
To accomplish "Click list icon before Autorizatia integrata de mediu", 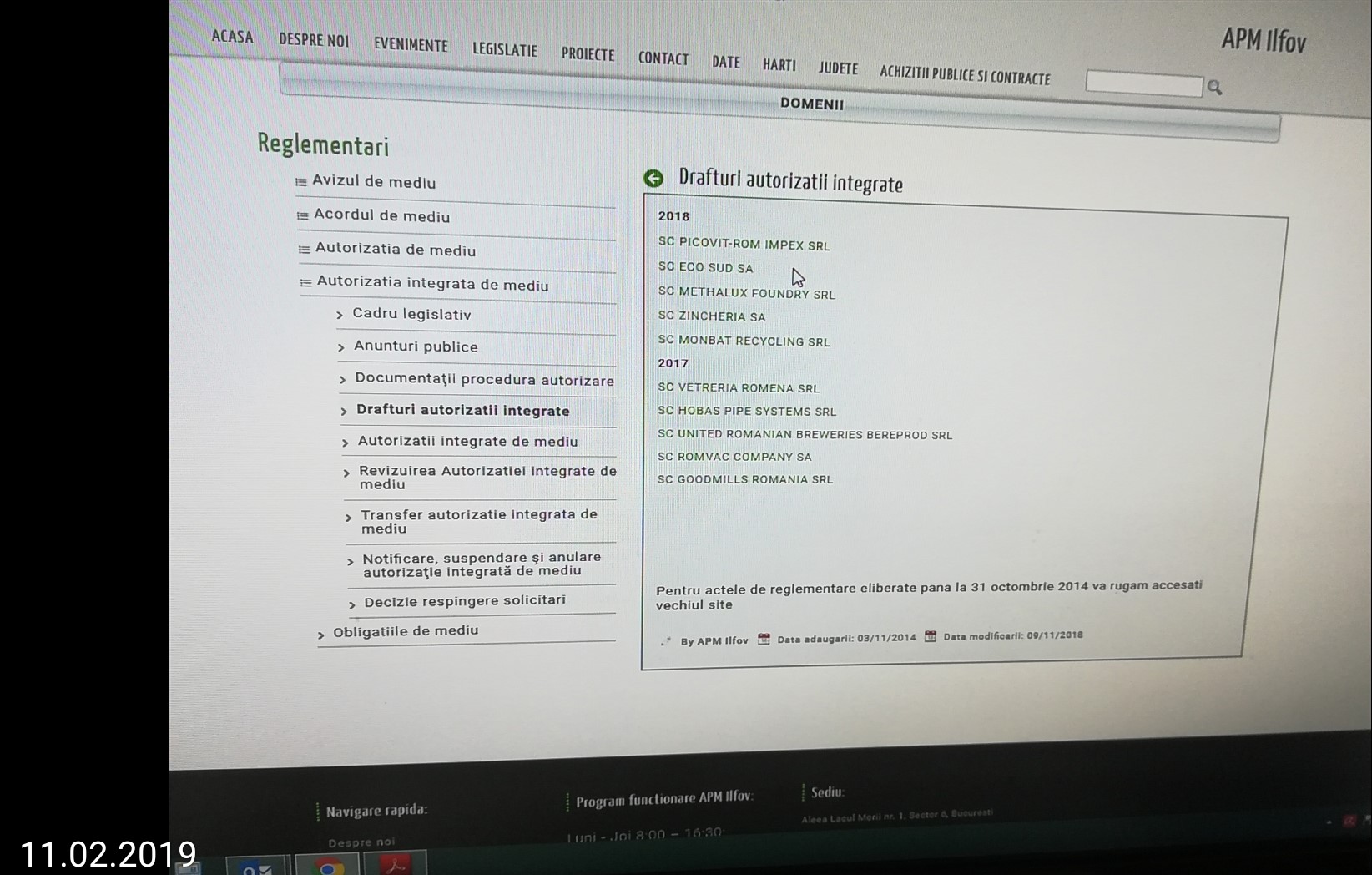I will pyautogui.click(x=306, y=283).
